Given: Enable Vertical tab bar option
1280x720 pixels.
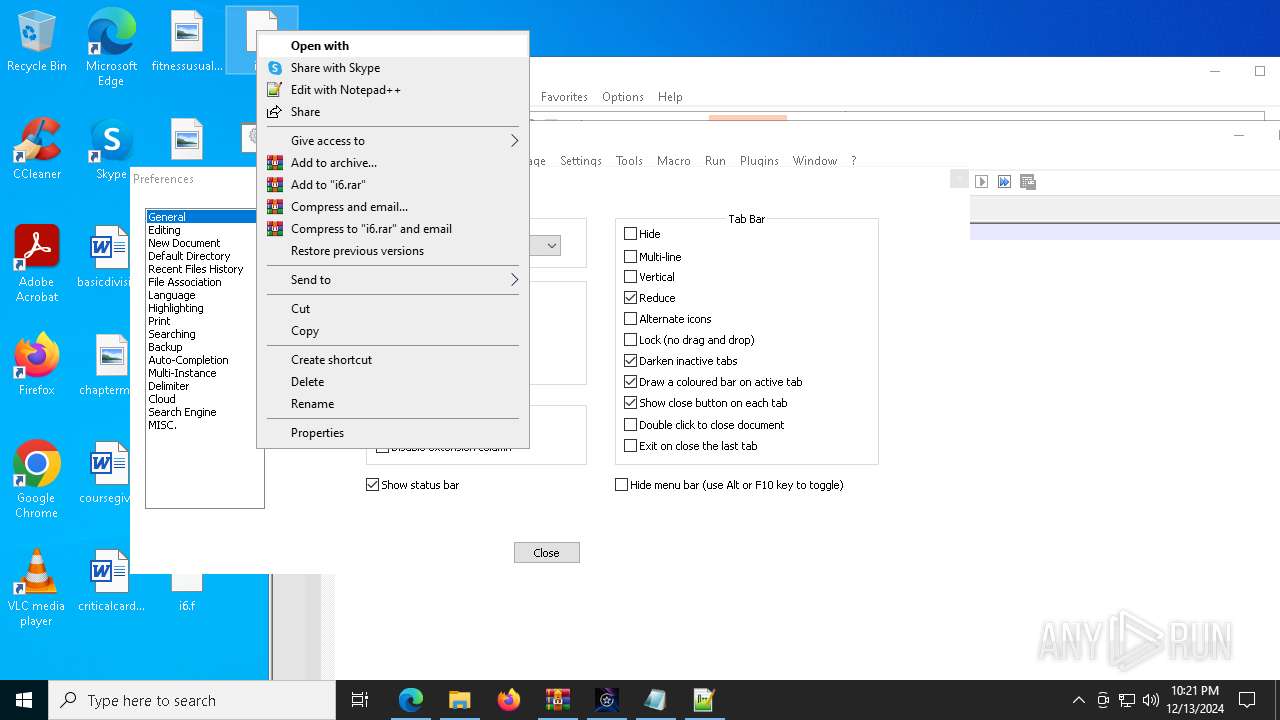Looking at the screenshot, I should pos(631,277).
